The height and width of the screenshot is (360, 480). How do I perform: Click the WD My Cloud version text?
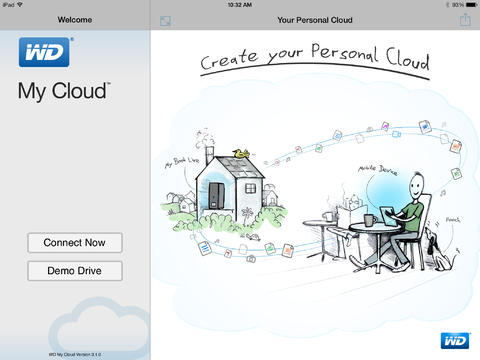pos(75,354)
